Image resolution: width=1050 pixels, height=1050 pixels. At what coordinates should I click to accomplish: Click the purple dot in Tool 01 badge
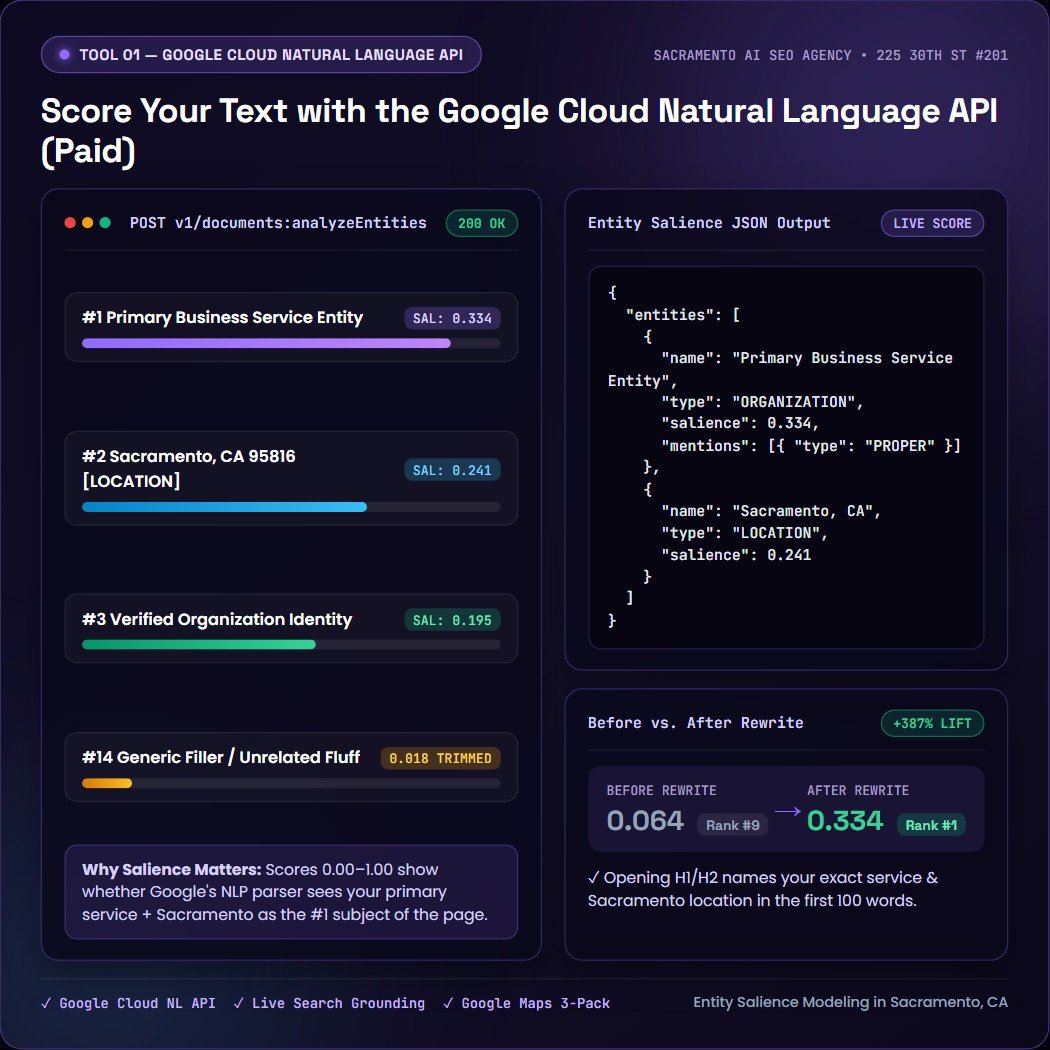[64, 55]
